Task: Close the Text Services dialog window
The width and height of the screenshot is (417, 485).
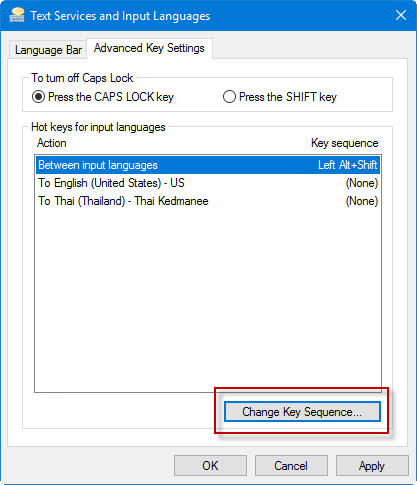Action: pyautogui.click(x=401, y=15)
